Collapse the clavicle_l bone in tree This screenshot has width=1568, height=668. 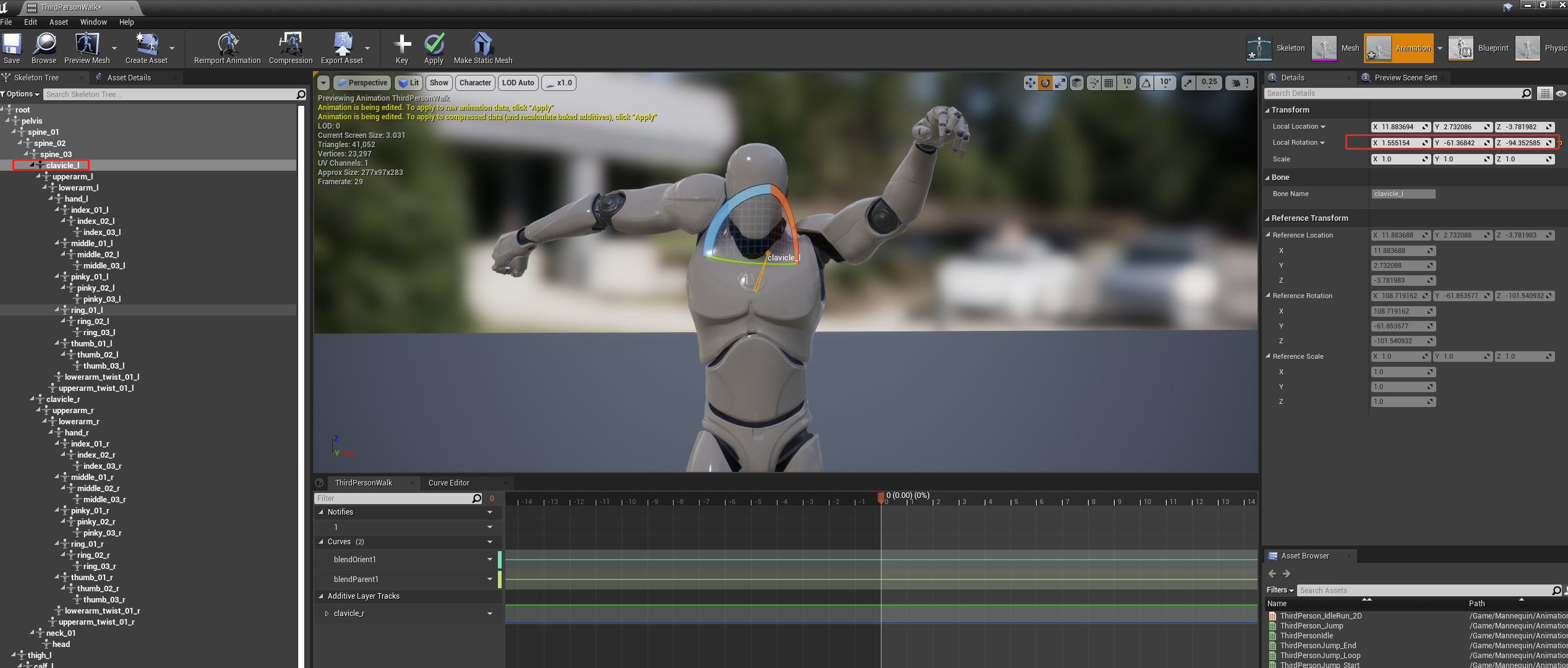(x=32, y=165)
